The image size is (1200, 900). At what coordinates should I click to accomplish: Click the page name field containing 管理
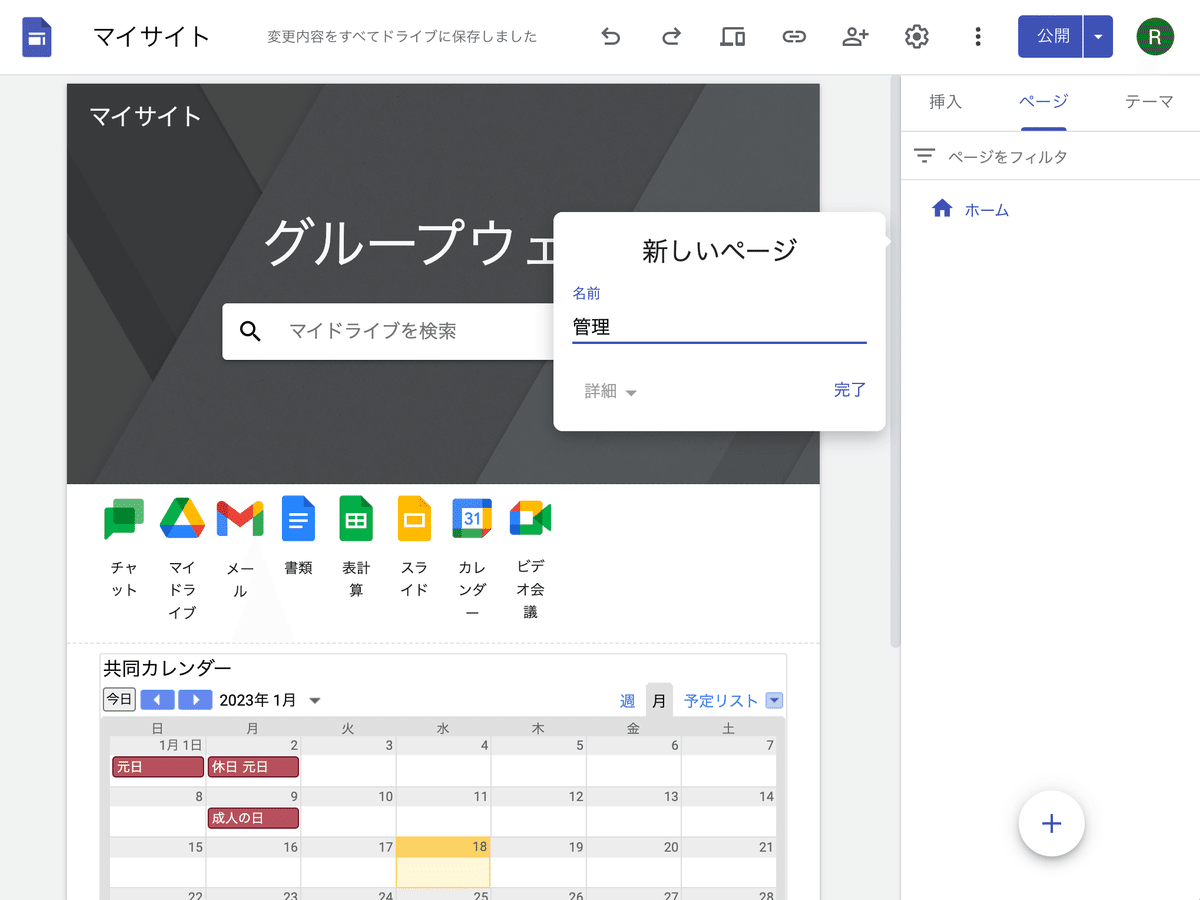click(719, 327)
